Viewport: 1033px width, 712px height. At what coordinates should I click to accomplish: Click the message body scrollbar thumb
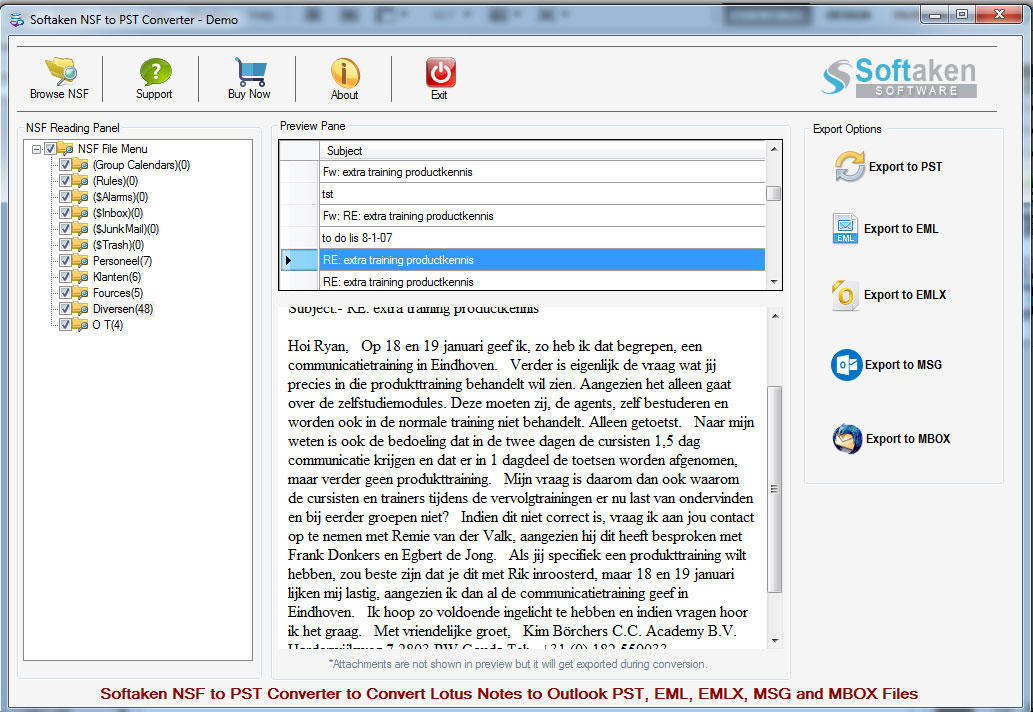pyautogui.click(x=775, y=489)
